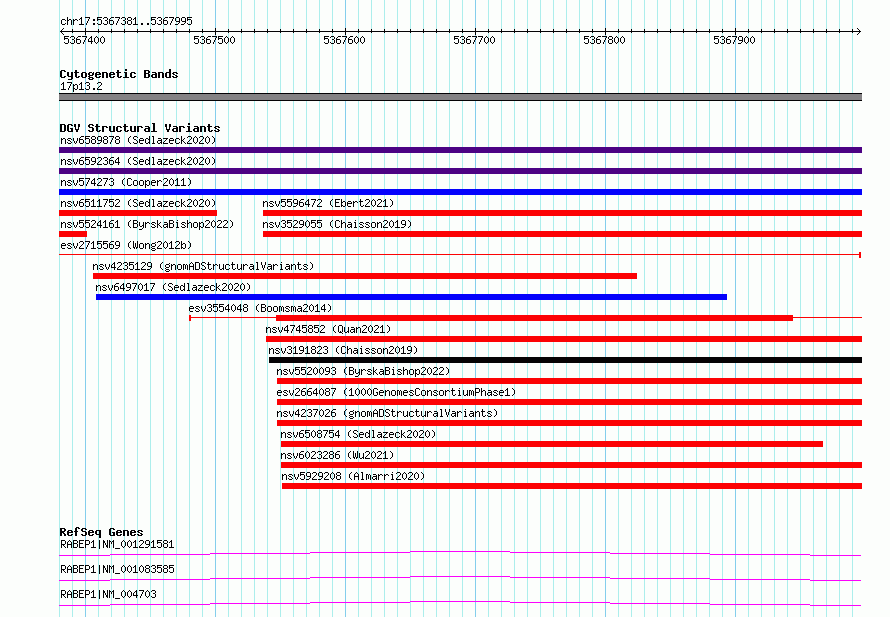Open esv2664087 (1000GenomesConsortiumPhase1) label
This screenshot has height=617, width=890.
[x=396, y=392]
